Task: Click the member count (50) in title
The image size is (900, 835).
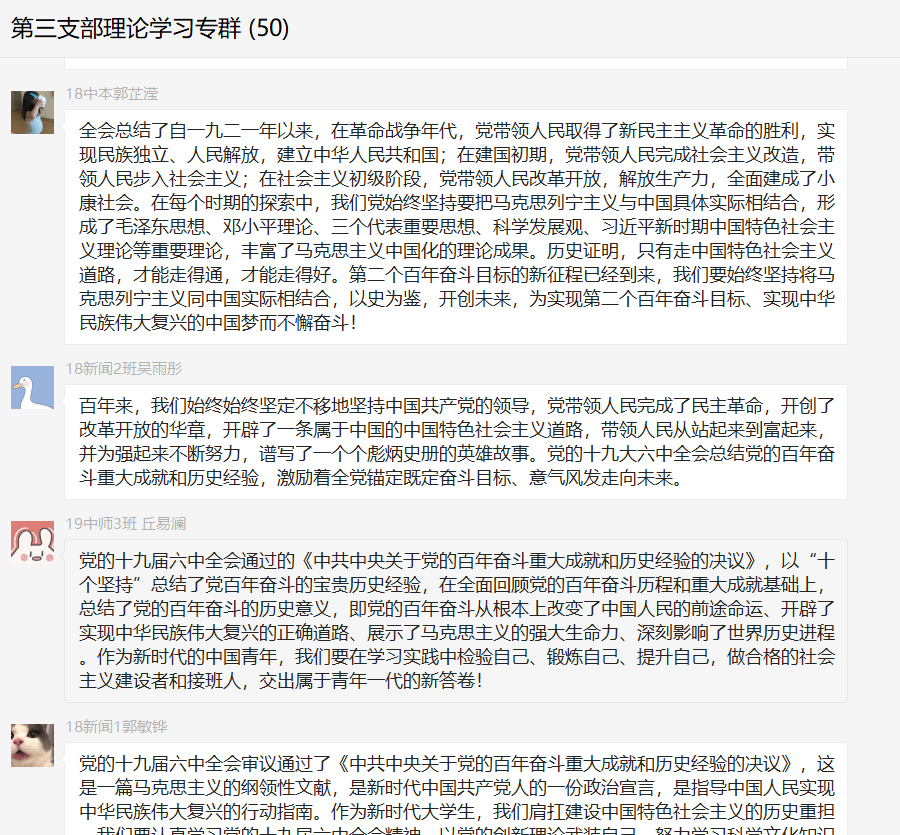Action: [x=269, y=28]
